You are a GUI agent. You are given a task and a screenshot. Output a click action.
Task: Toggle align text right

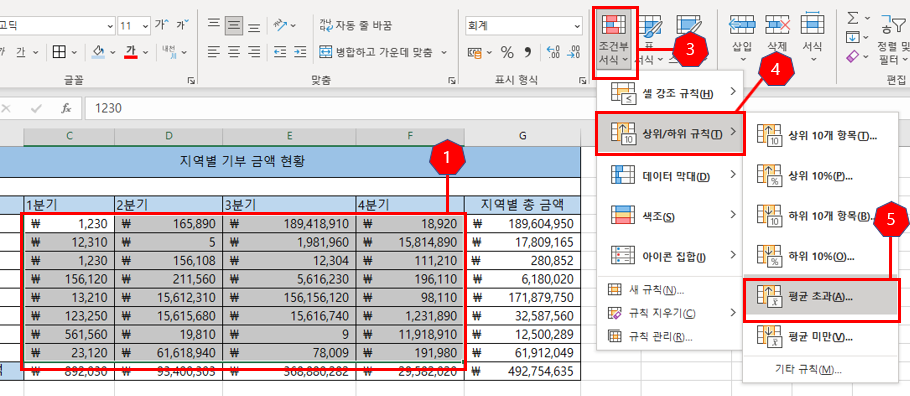[x=254, y=52]
